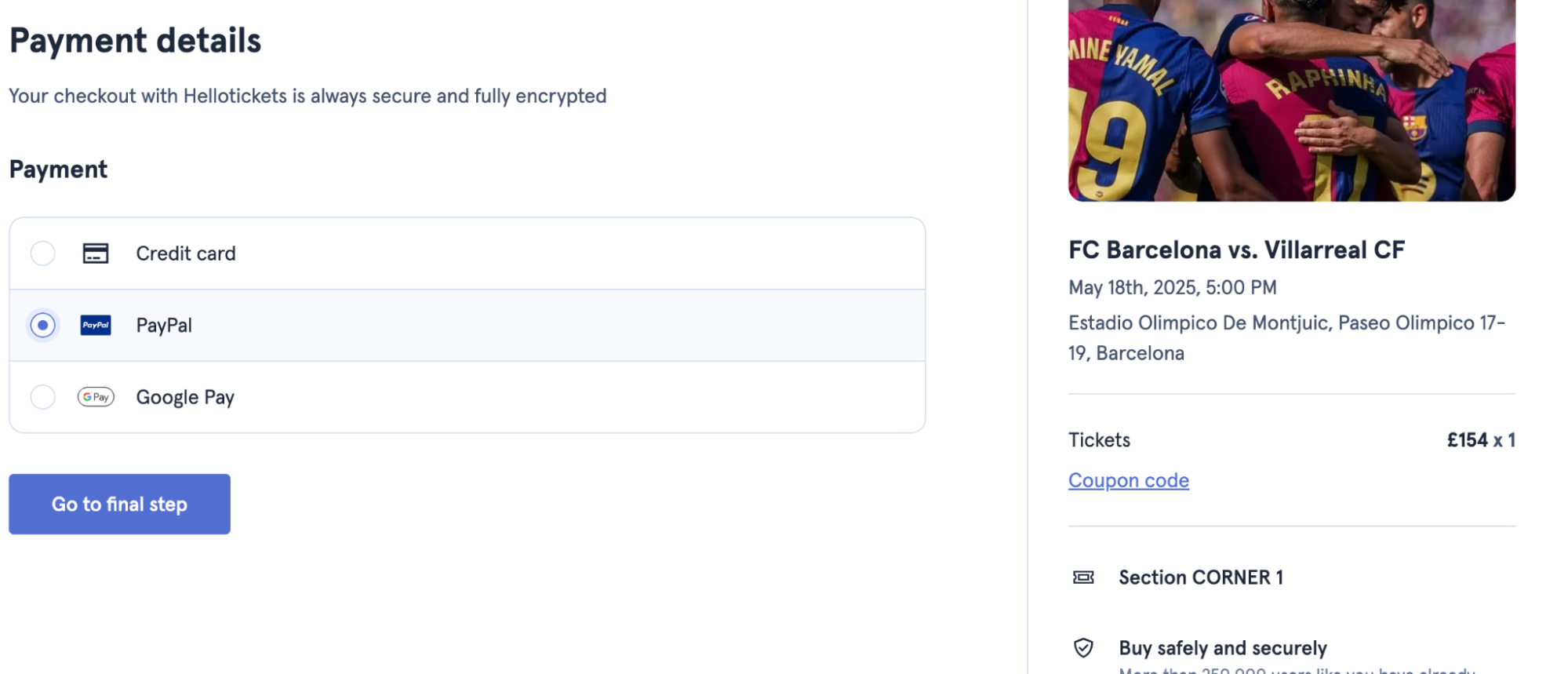Screen dimensions: 1568x674
Task: Click the credit card icon
Action: click(x=95, y=253)
